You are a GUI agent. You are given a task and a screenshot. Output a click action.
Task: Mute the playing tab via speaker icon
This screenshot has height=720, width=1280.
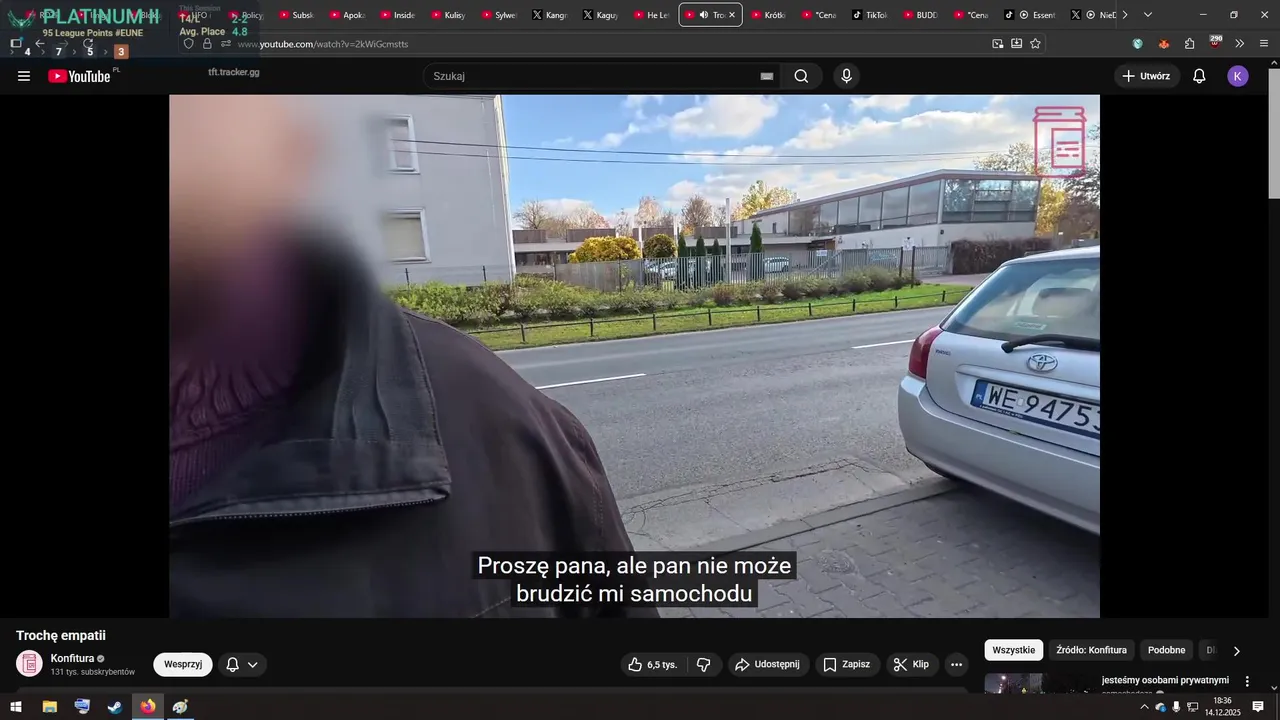[x=704, y=15]
